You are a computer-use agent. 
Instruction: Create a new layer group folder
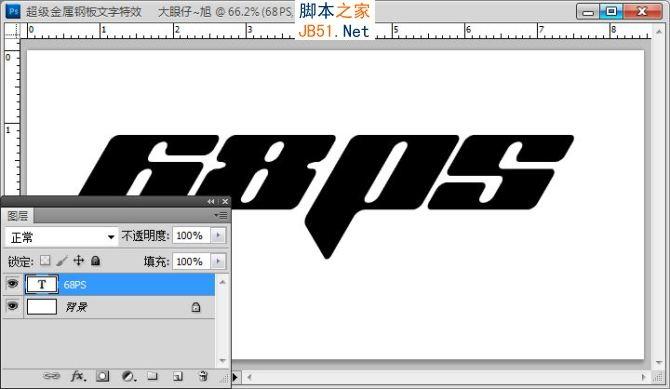click(x=153, y=376)
